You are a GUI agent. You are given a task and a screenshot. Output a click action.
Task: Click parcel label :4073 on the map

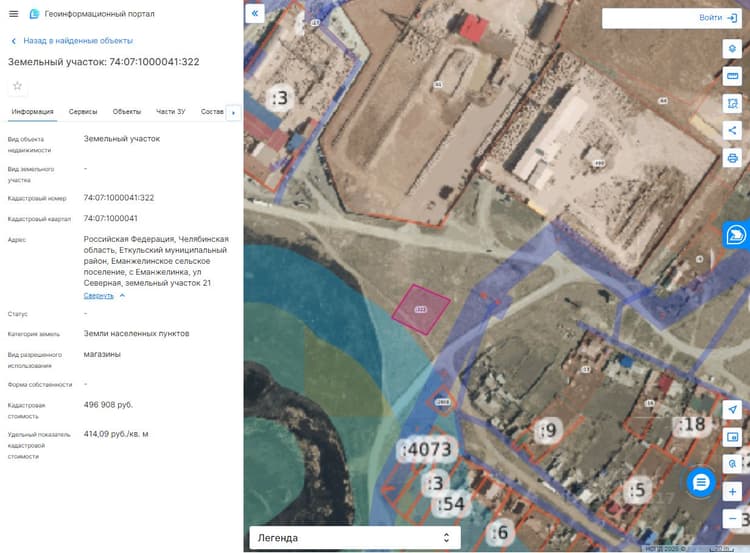pos(426,450)
